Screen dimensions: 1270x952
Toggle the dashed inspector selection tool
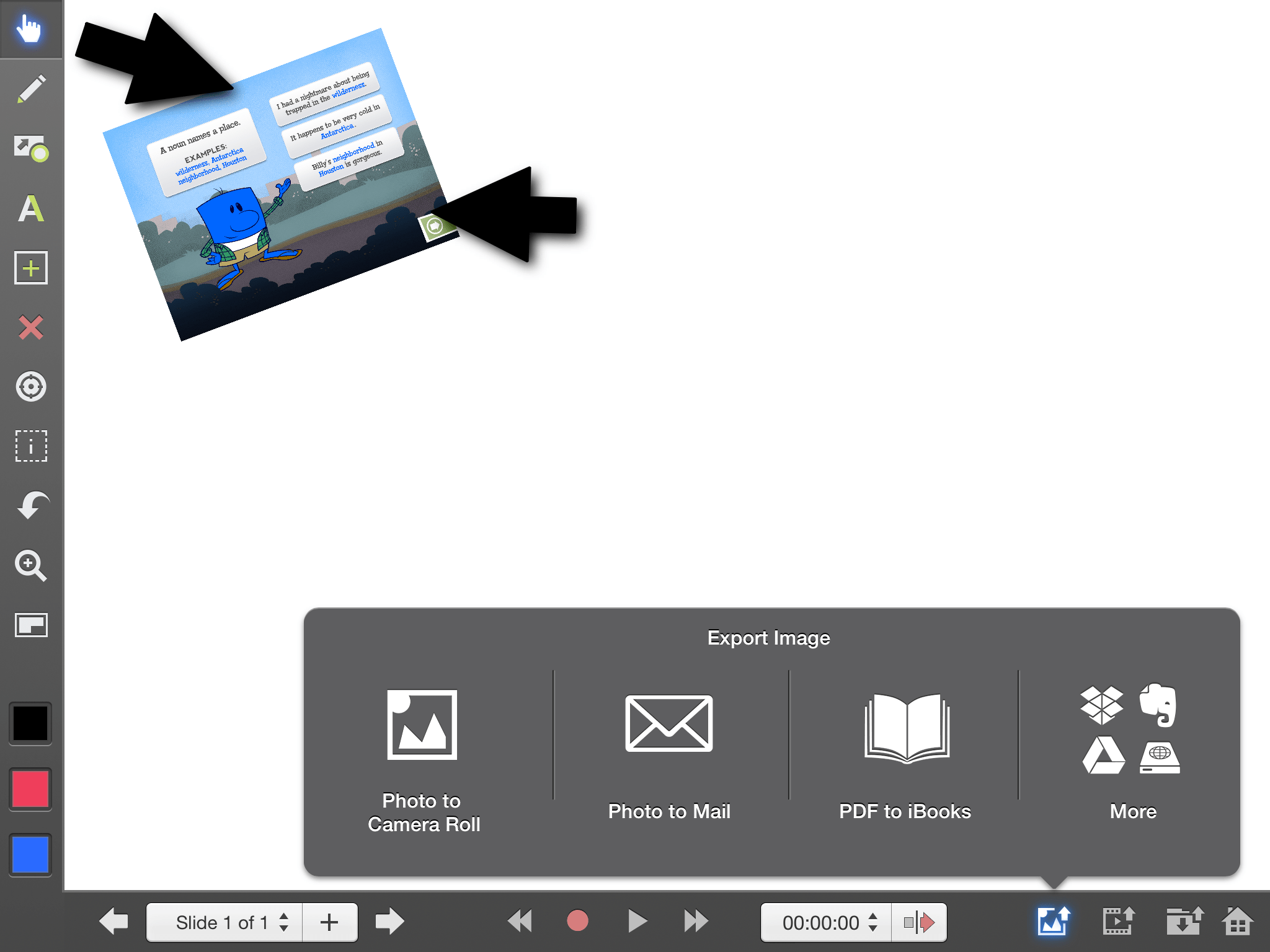click(31, 446)
